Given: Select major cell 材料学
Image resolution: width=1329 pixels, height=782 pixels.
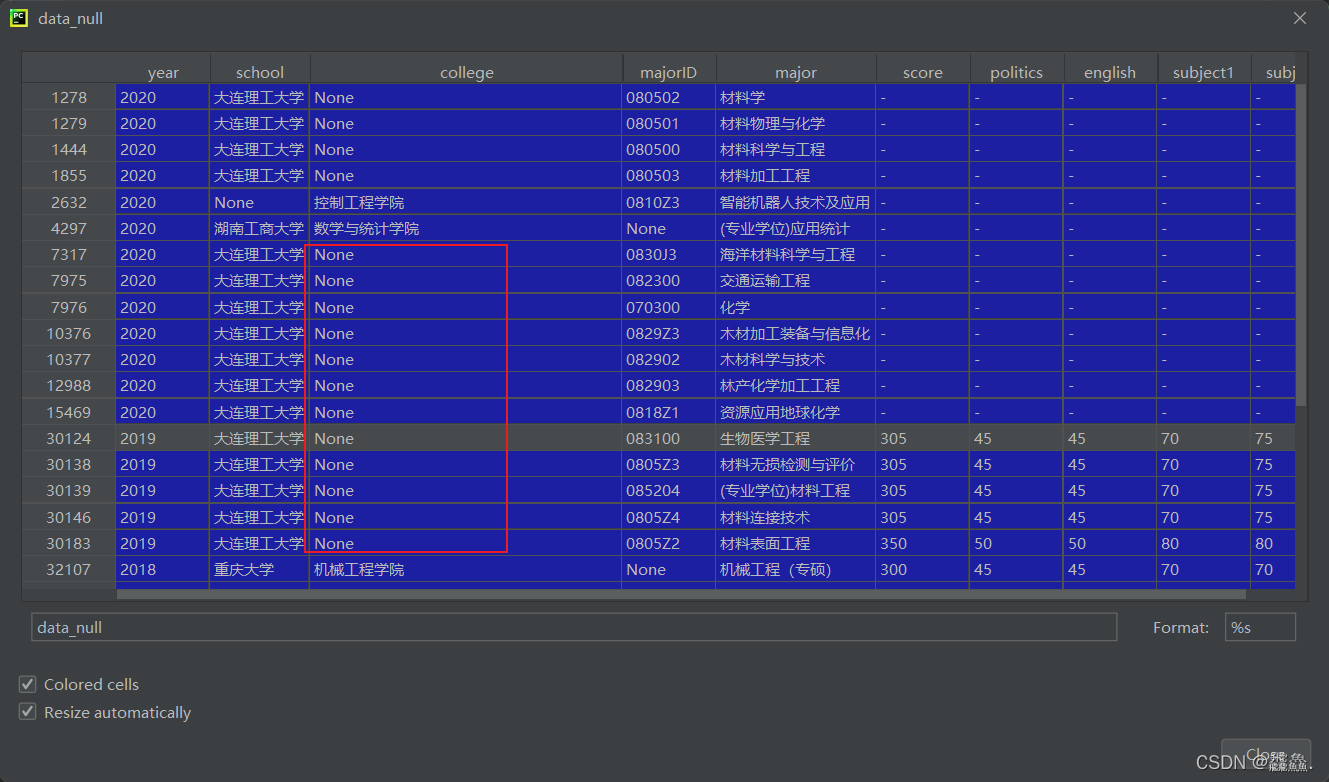Looking at the screenshot, I should (796, 97).
